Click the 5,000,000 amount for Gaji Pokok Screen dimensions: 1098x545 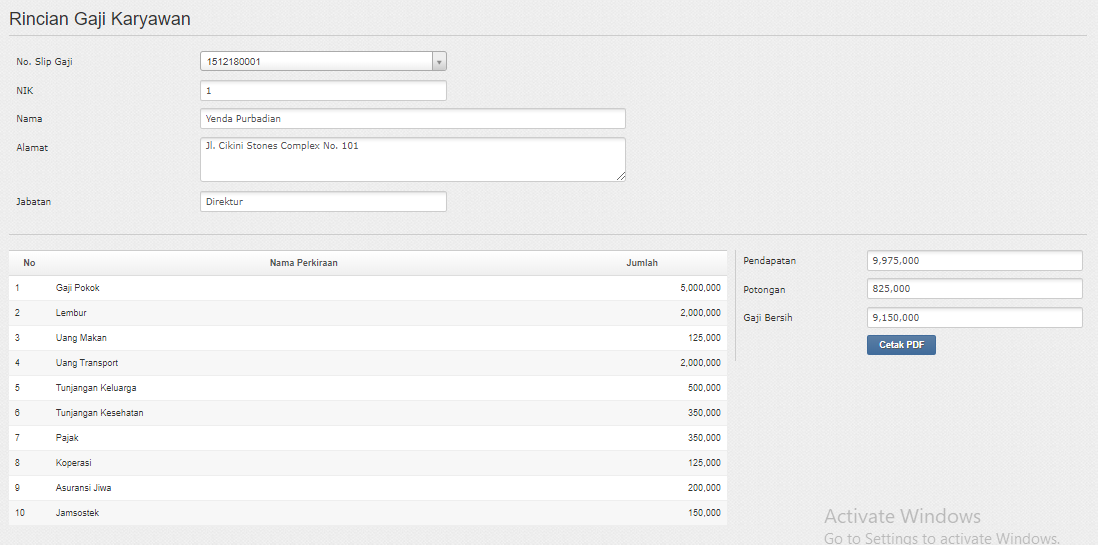point(700,288)
